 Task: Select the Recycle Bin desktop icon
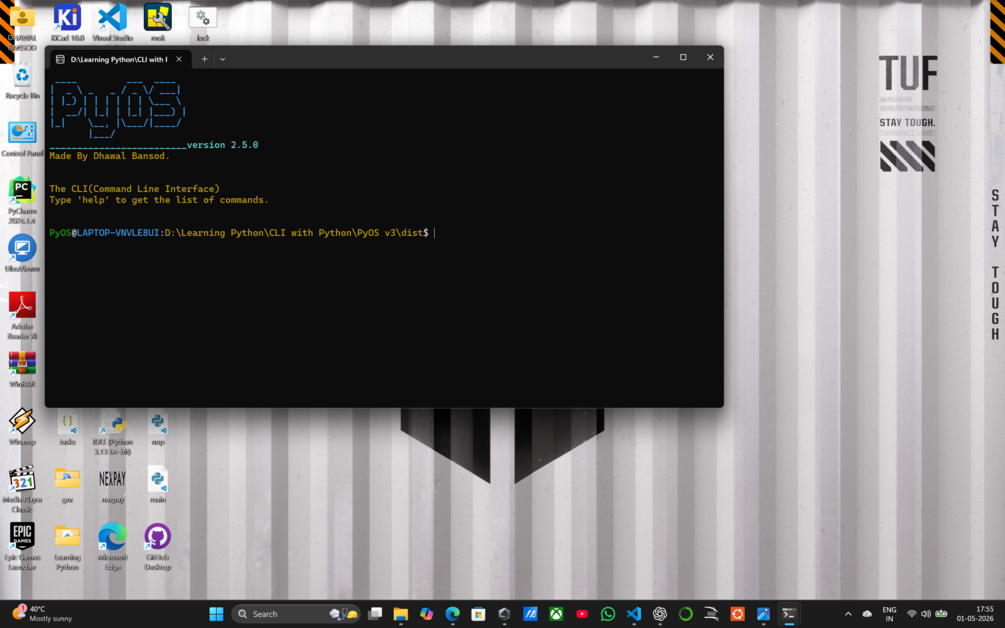coord(22,81)
